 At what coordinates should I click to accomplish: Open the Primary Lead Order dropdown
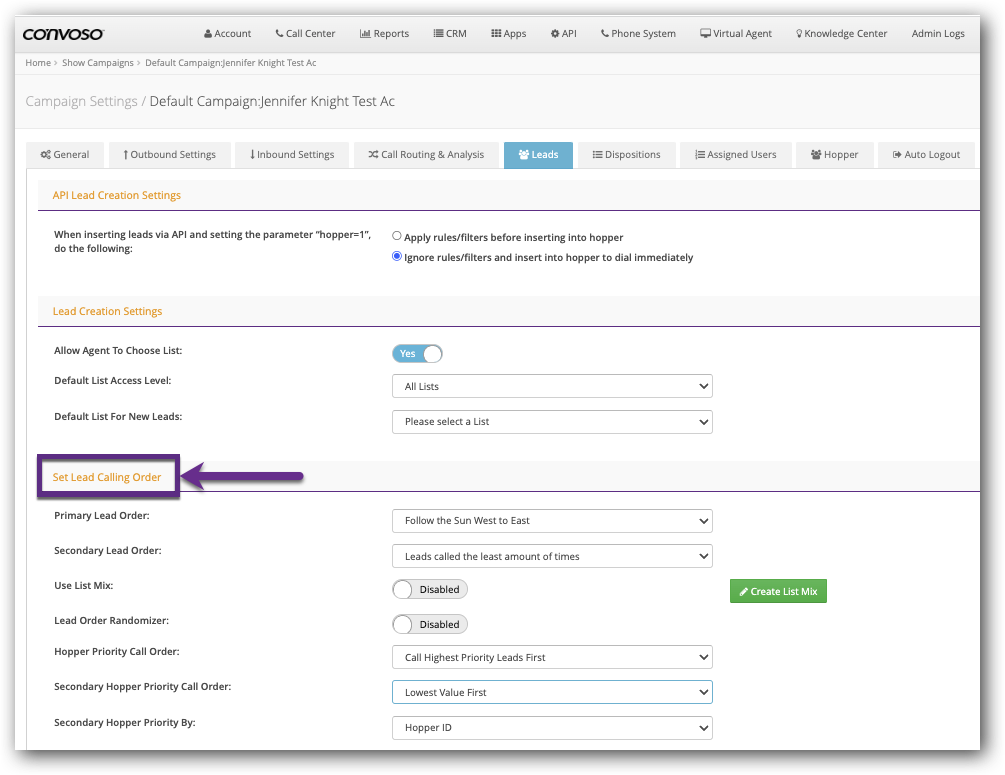pos(552,521)
